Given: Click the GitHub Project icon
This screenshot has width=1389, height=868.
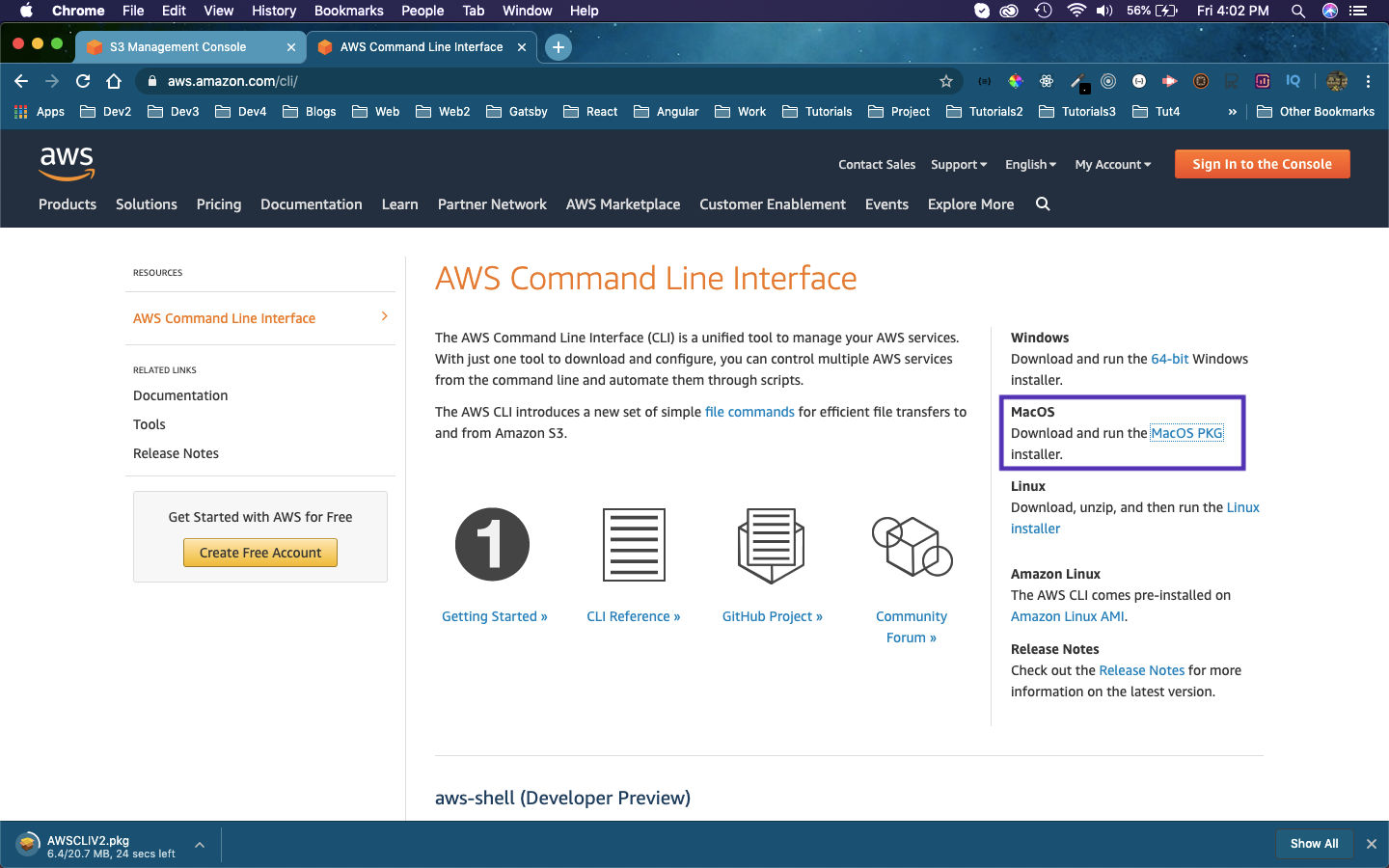Looking at the screenshot, I should [772, 546].
